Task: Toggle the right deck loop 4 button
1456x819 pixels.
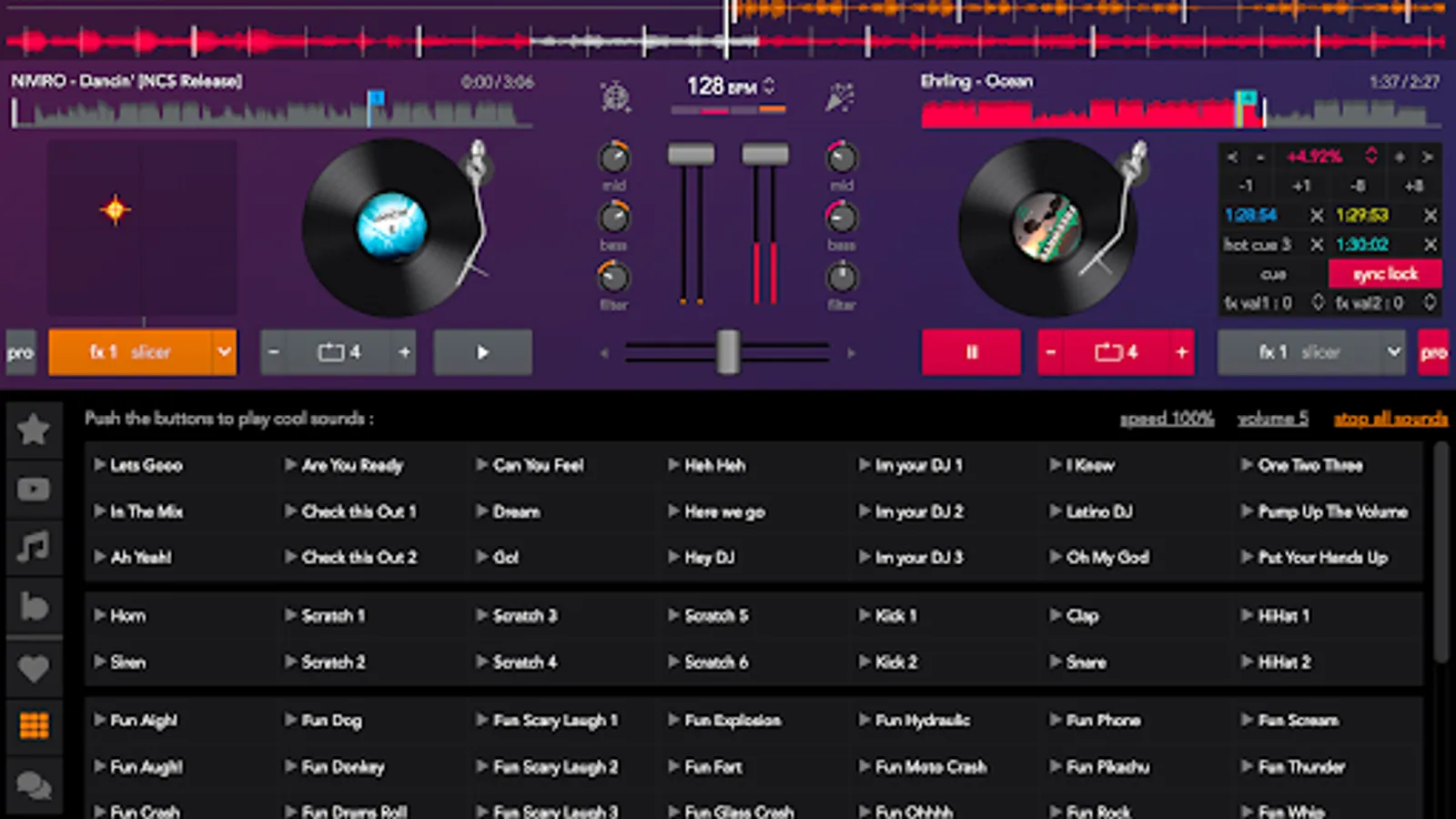Action: [1117, 352]
